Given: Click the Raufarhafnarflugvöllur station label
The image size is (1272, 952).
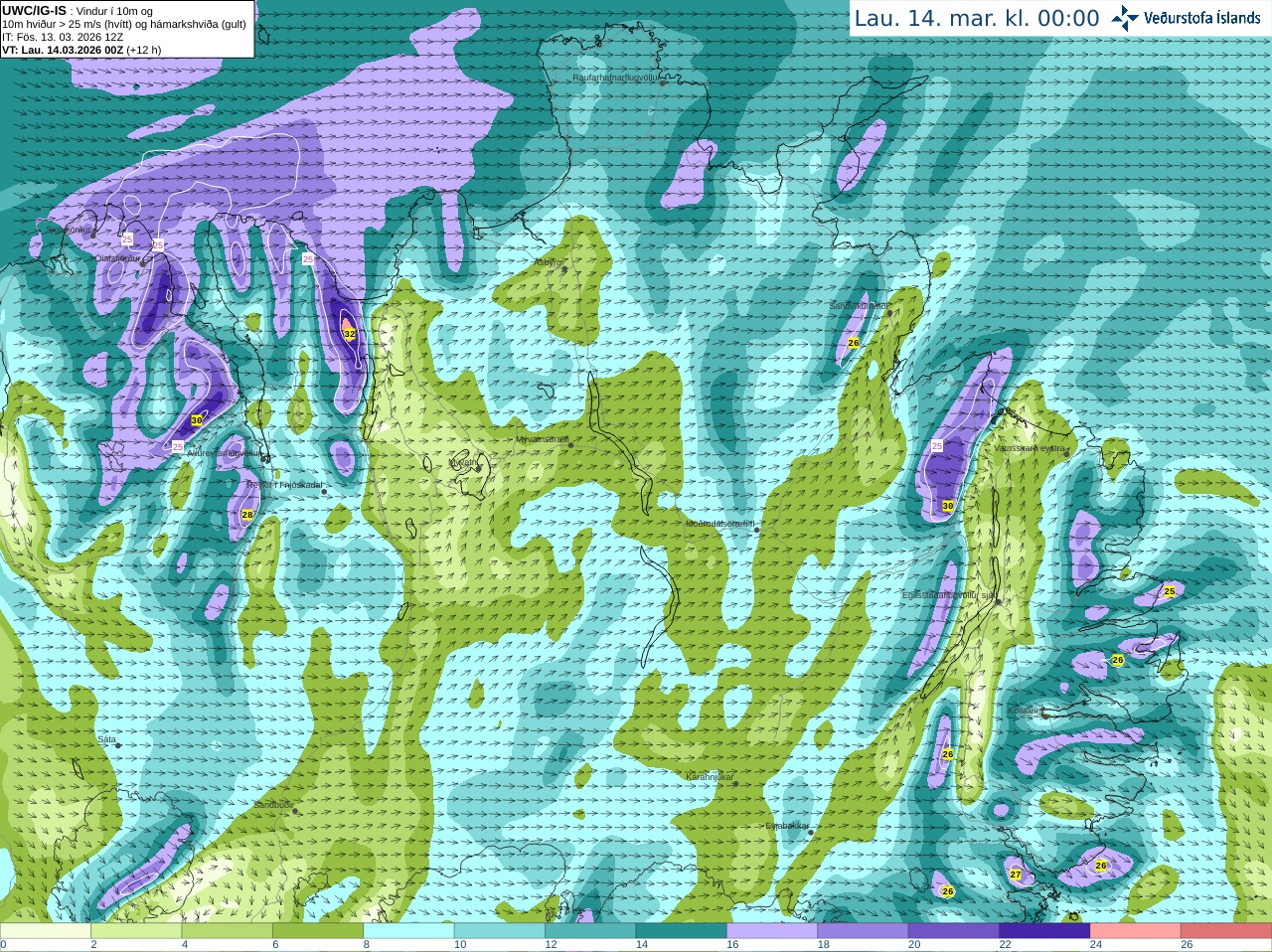Looking at the screenshot, I should tap(616, 78).
